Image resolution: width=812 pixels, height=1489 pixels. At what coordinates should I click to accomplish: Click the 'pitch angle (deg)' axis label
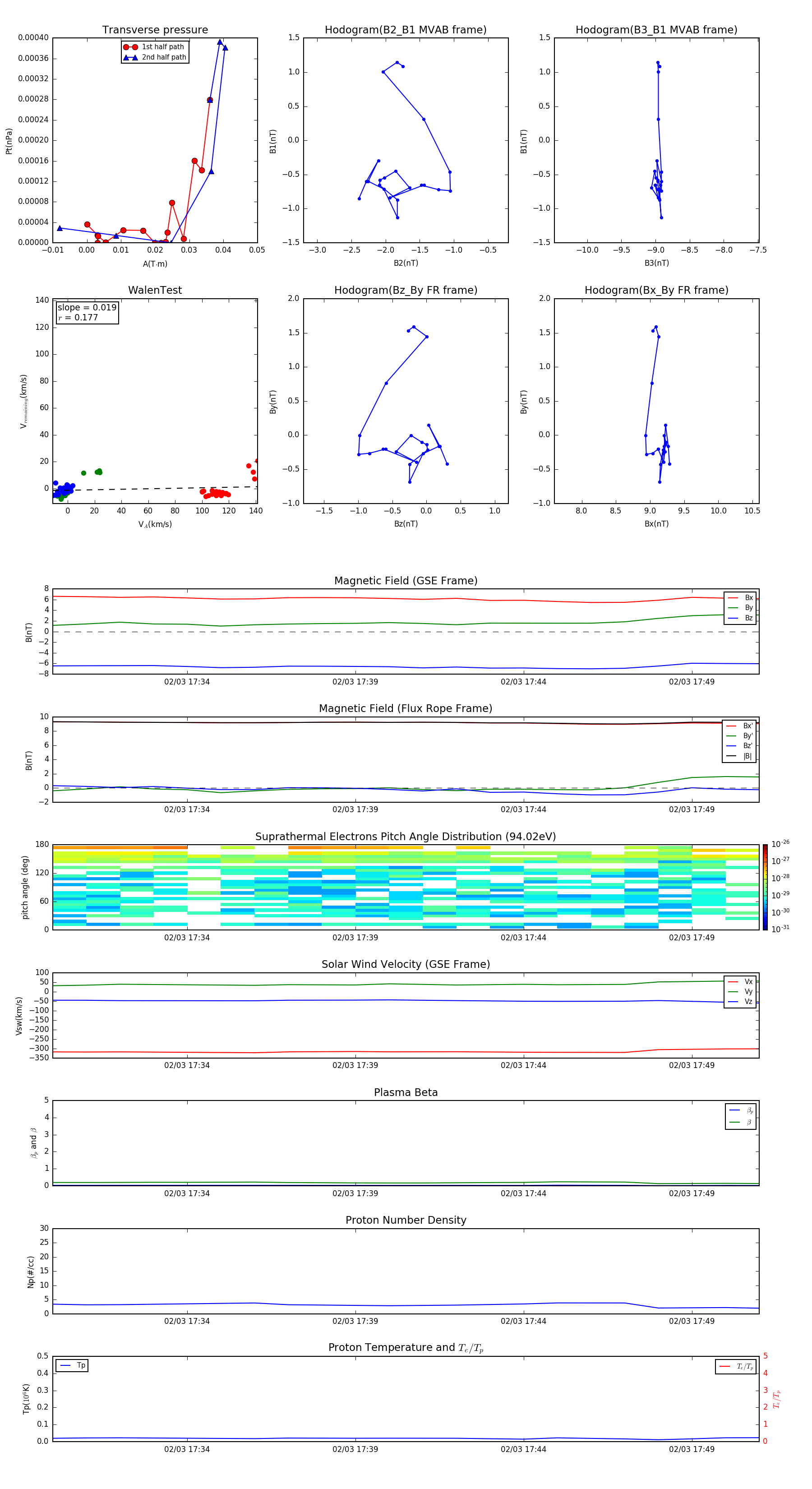pyautogui.click(x=25, y=887)
